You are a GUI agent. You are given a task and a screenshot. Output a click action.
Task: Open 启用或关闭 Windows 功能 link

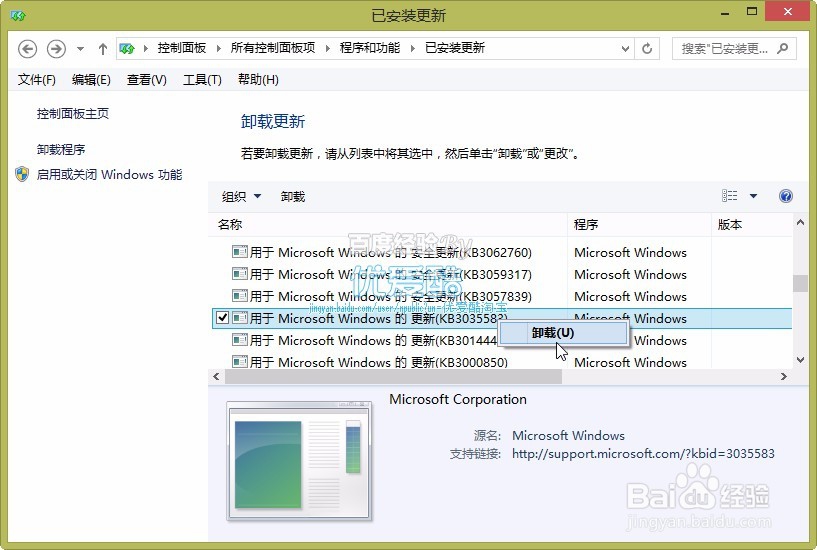[109, 174]
